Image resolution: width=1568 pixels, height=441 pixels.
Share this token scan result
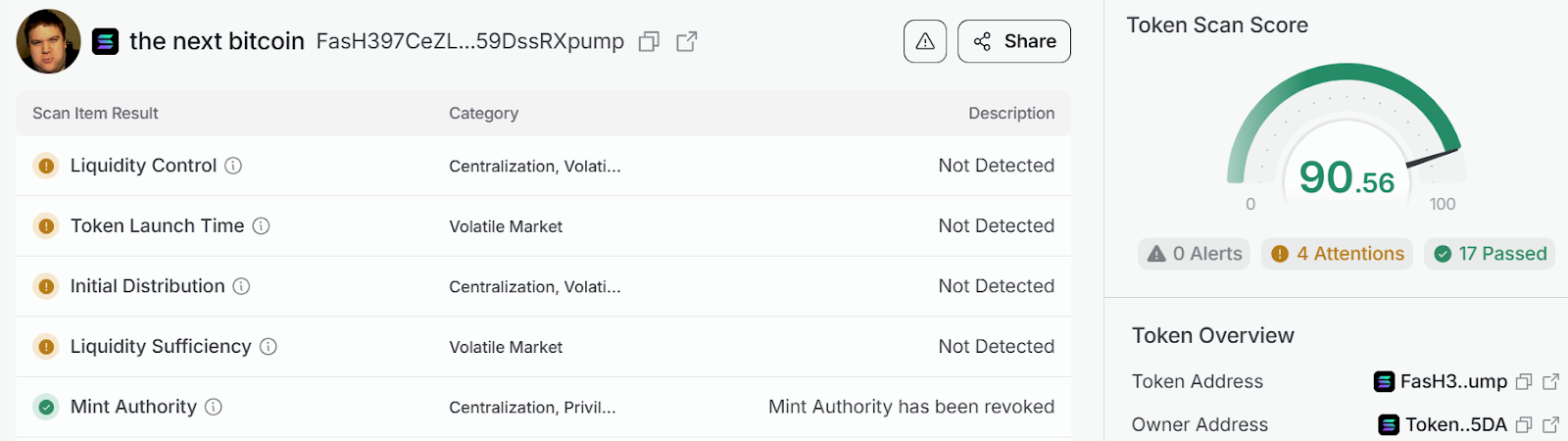point(1014,41)
